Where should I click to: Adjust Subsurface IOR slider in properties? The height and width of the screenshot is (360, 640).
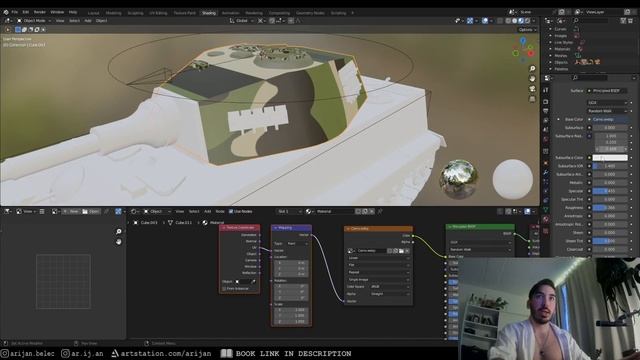(610, 166)
